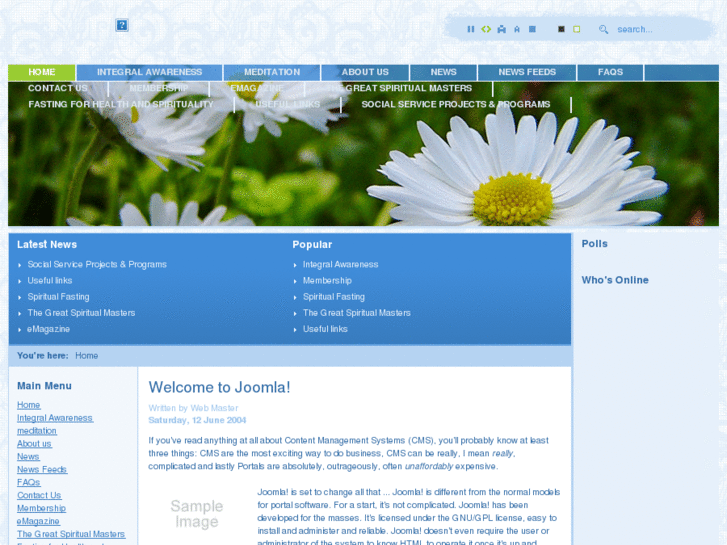Open the INTEGRAL AWARENESS top menu item
Viewport: 727px width, 545px height.
[x=149, y=72]
